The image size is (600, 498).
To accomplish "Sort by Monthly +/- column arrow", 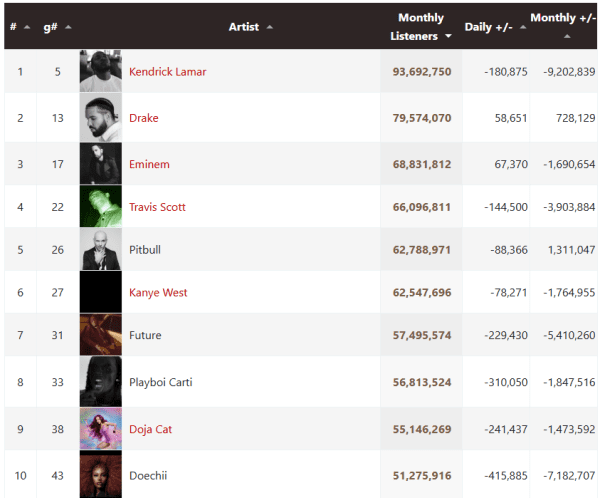I will [567, 36].
